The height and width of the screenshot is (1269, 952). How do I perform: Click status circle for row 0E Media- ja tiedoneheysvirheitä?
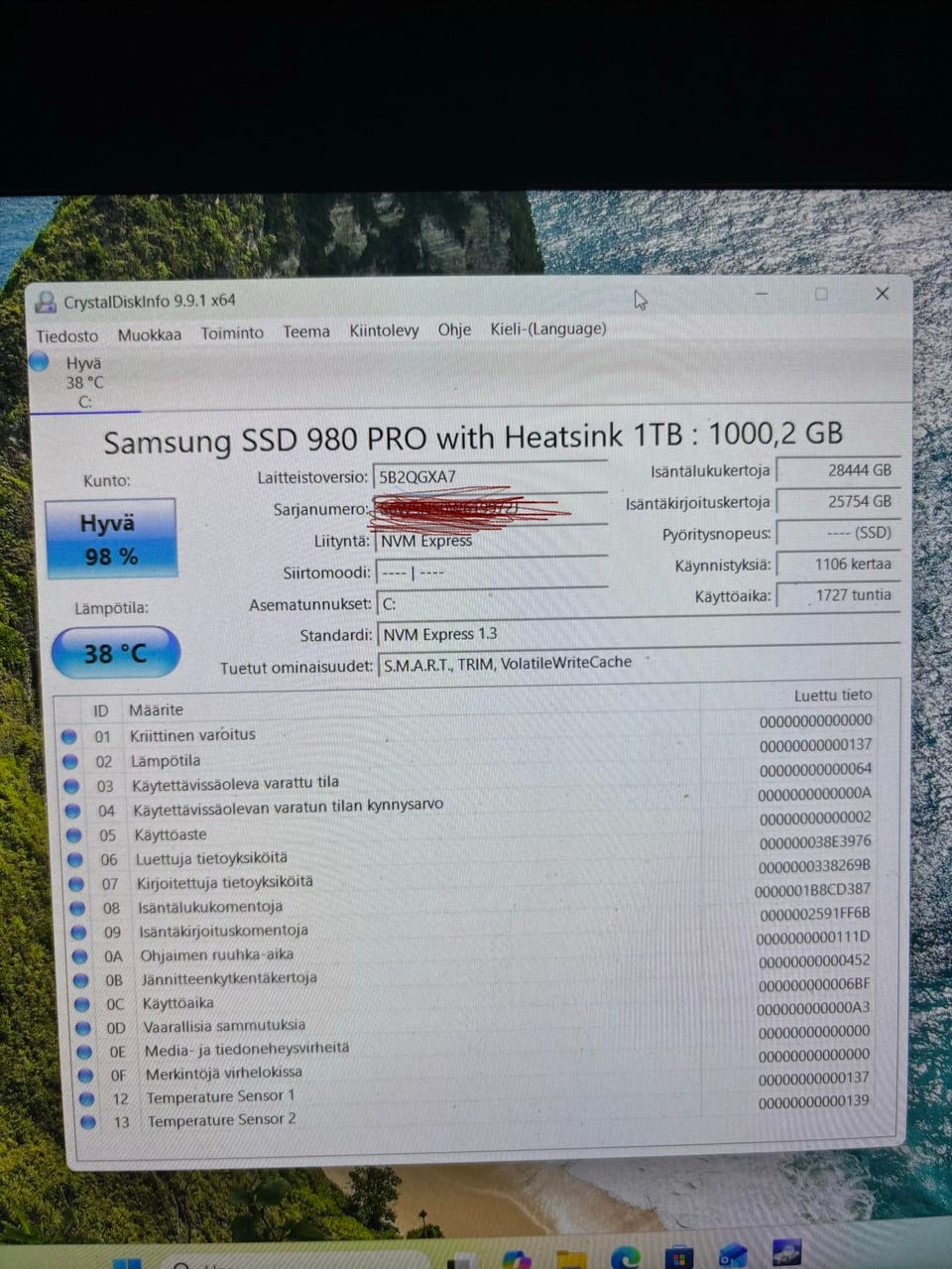click(85, 1052)
